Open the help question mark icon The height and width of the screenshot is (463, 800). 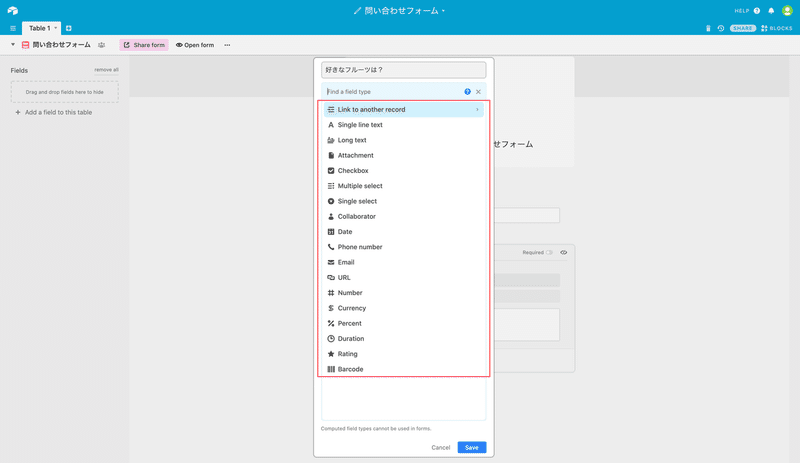(x=757, y=11)
